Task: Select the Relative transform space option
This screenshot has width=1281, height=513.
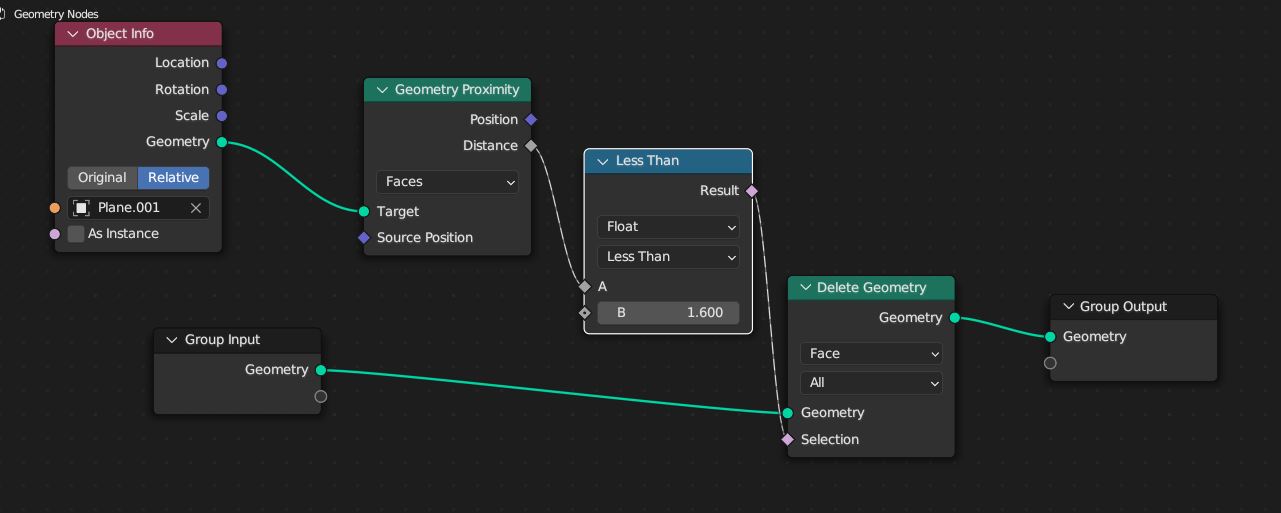Action: 174,178
